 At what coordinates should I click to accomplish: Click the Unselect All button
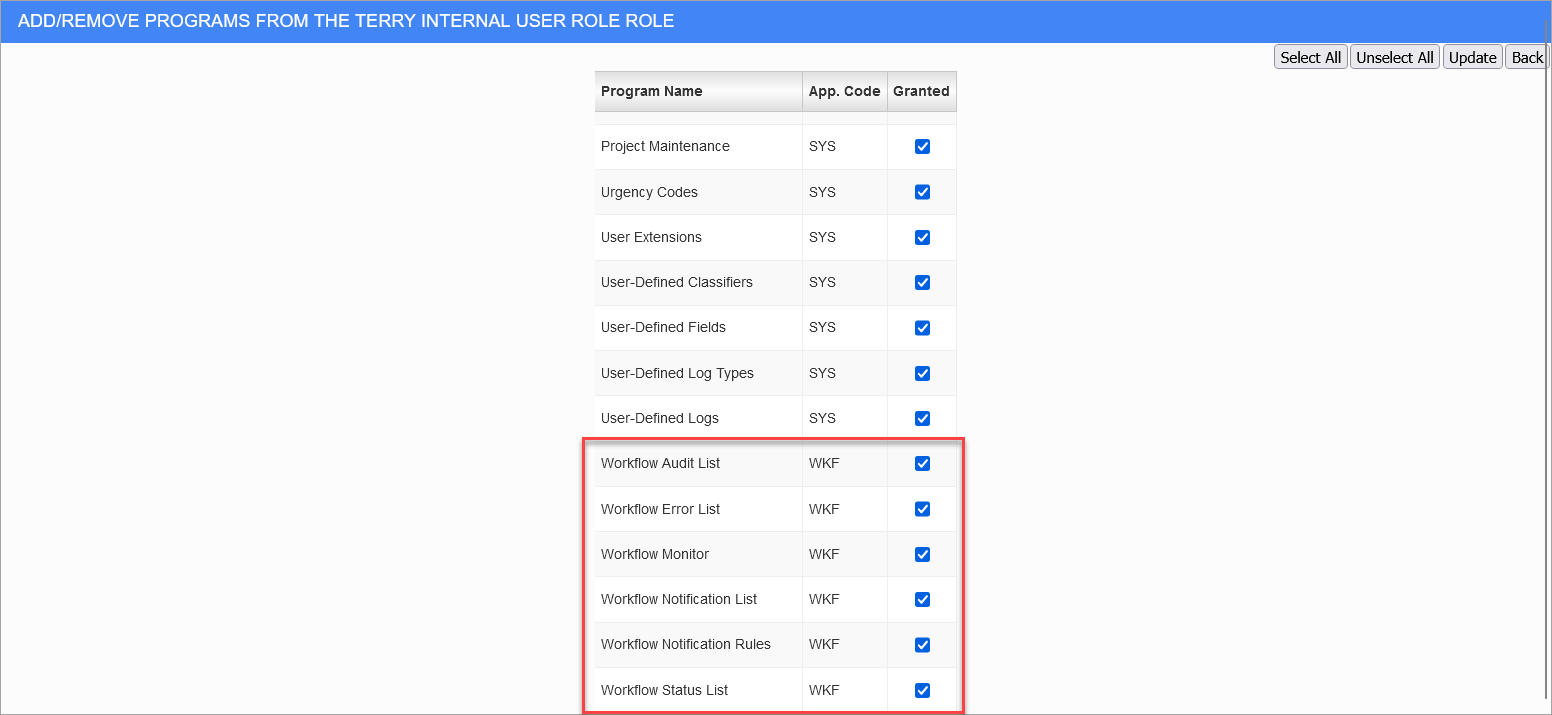point(1394,56)
